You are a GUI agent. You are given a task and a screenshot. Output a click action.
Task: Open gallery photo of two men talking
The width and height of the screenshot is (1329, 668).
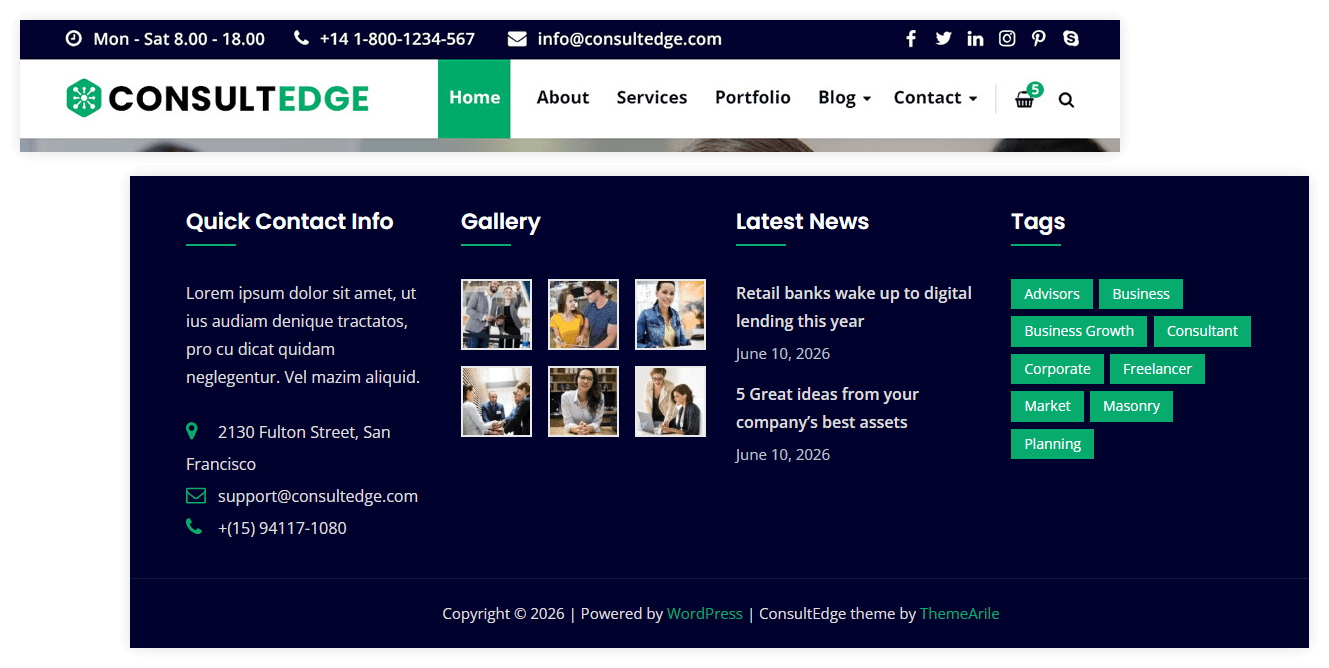(496, 314)
